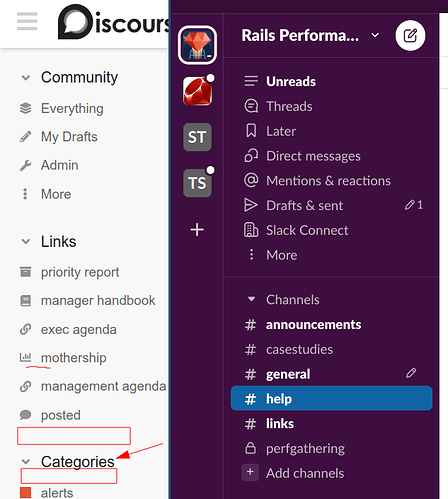Click the Discourse More dots icon
448x499 pixels.
(25, 194)
